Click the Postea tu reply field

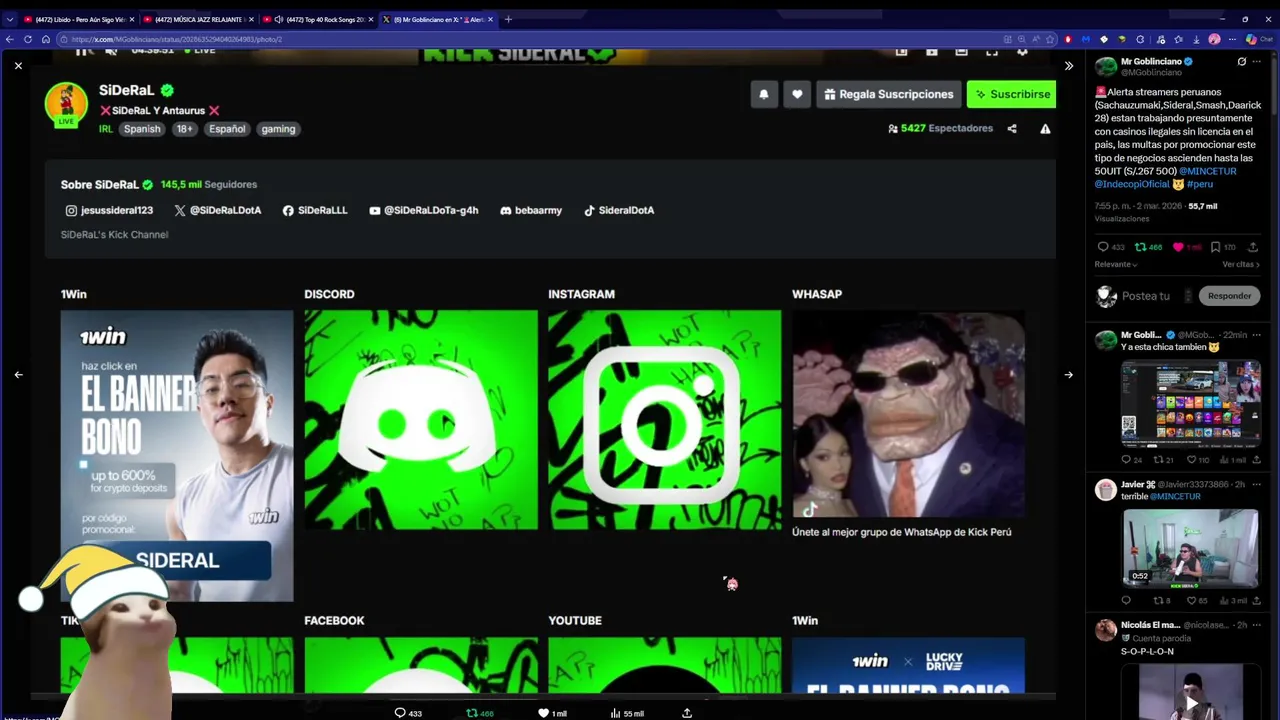pyautogui.click(x=1146, y=296)
